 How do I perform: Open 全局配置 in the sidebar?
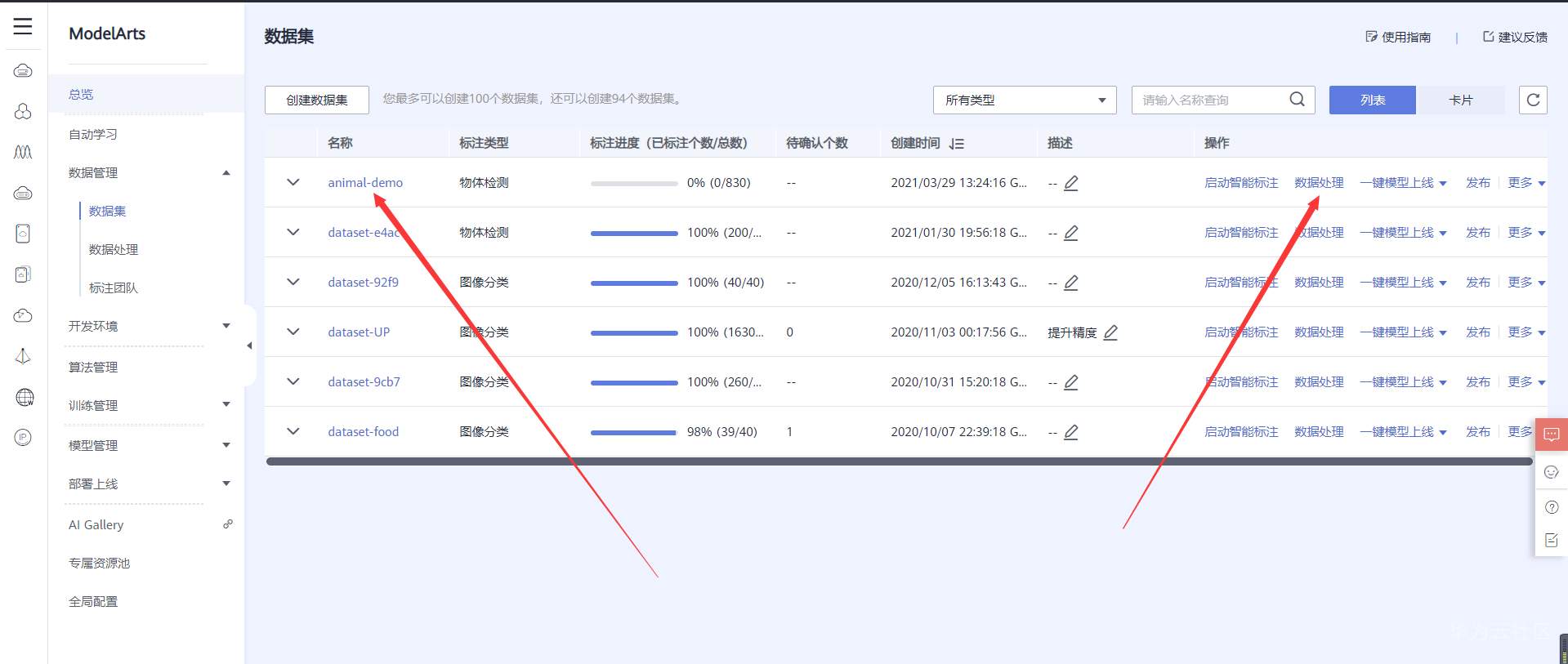click(x=93, y=601)
